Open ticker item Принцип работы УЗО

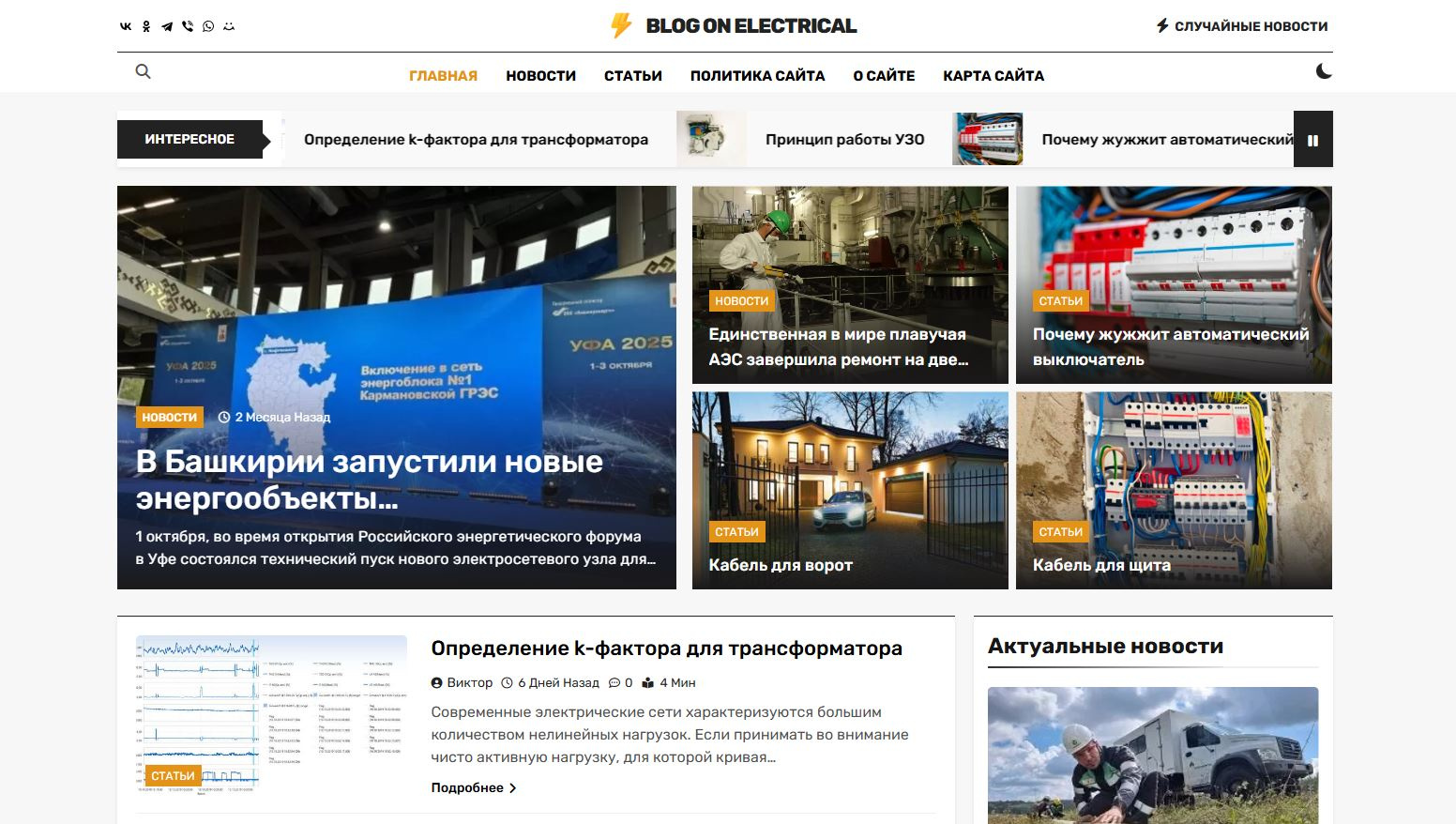pos(844,139)
